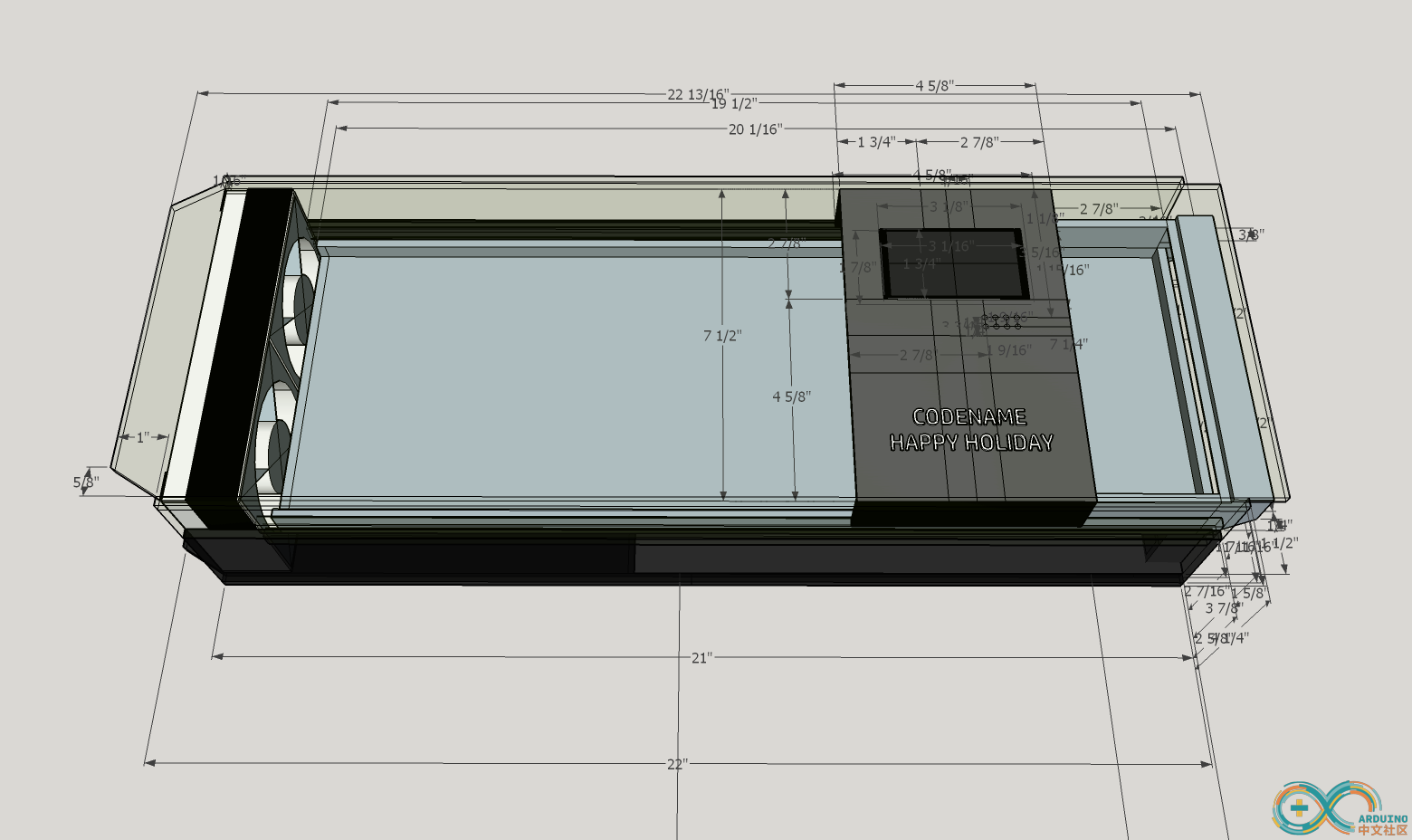The image size is (1412, 840).
Task: Click the CODENAME text on dark panel
Action: tap(969, 416)
